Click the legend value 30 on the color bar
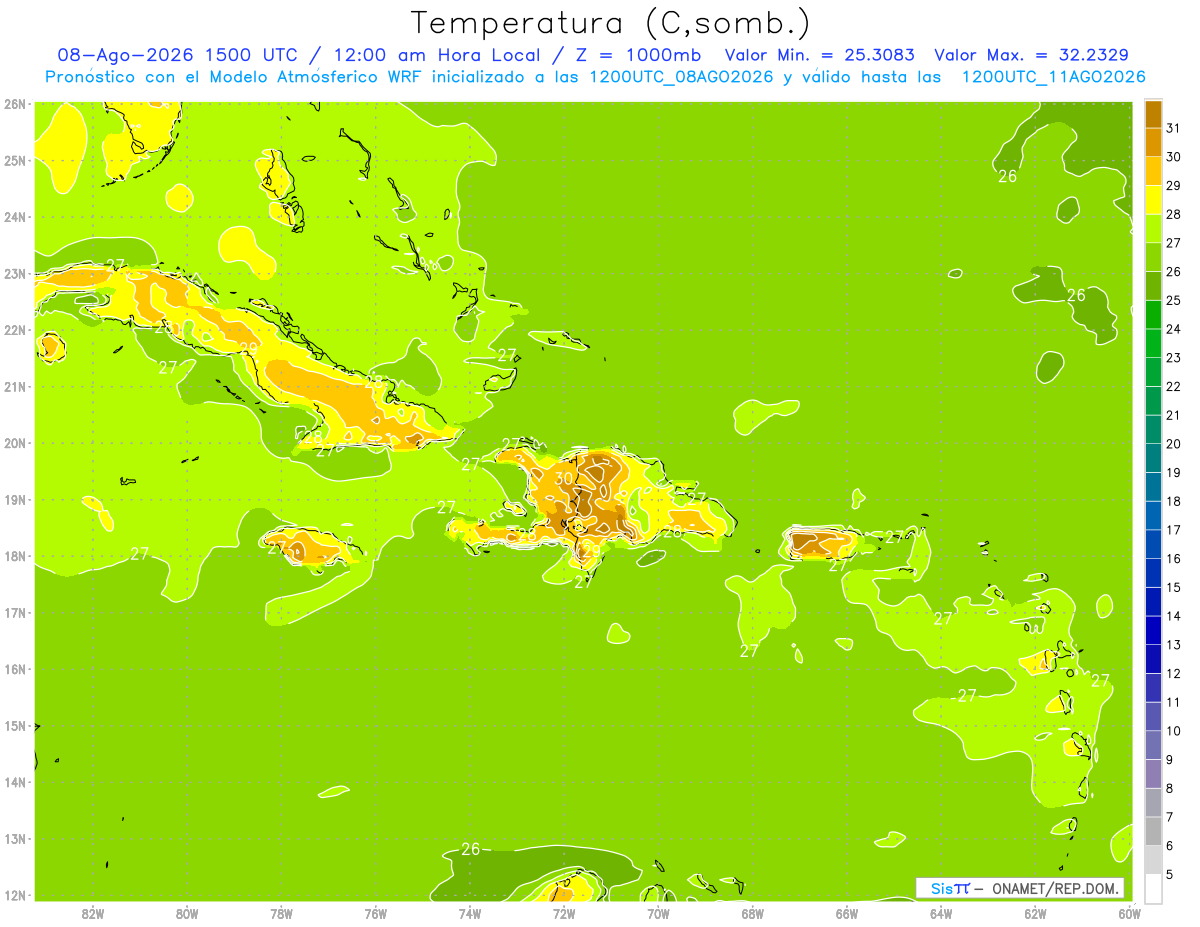The image size is (1200, 927). tap(1174, 157)
